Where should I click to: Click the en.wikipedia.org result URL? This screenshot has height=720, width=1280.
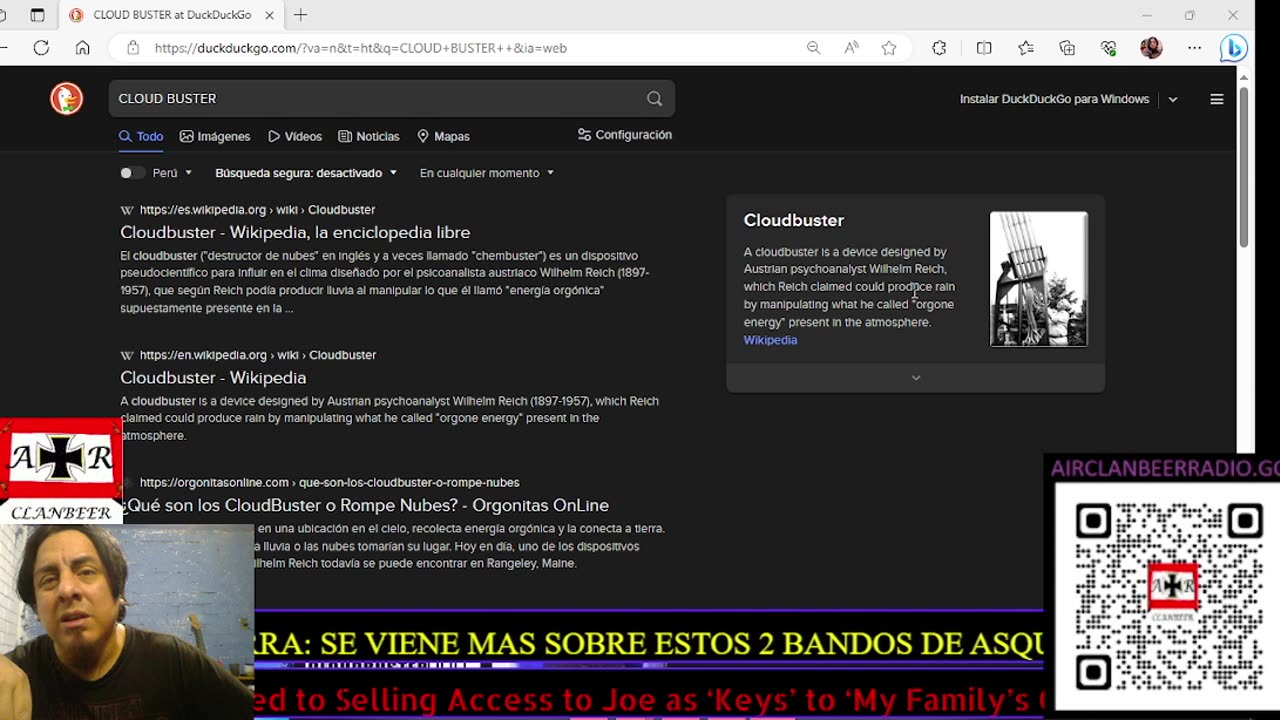pos(257,355)
